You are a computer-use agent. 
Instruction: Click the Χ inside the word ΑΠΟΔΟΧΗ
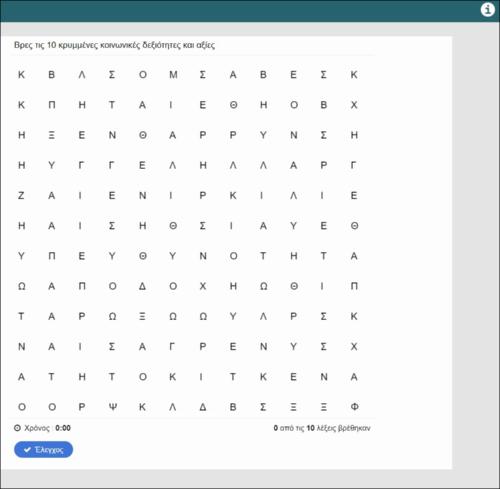(x=203, y=286)
